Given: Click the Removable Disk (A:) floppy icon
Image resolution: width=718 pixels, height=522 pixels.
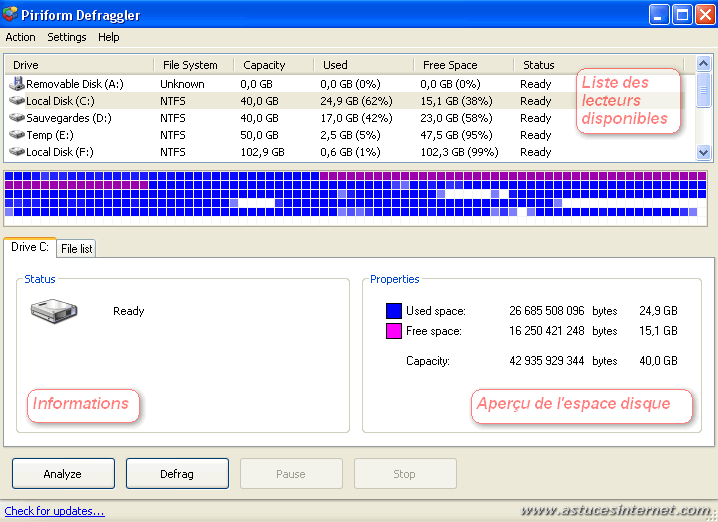Looking at the screenshot, I should pyautogui.click(x=17, y=83).
